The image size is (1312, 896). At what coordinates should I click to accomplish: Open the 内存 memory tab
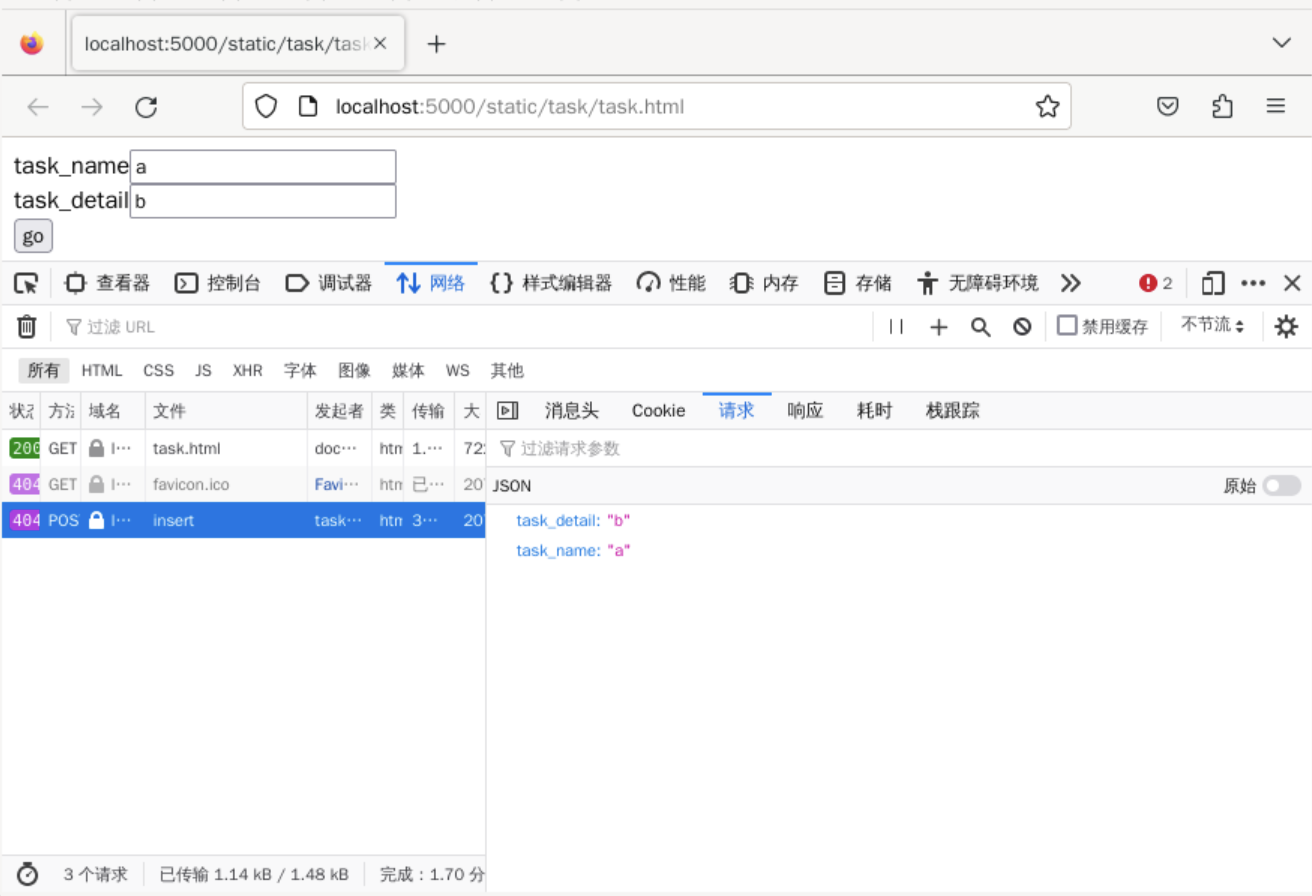[764, 284]
